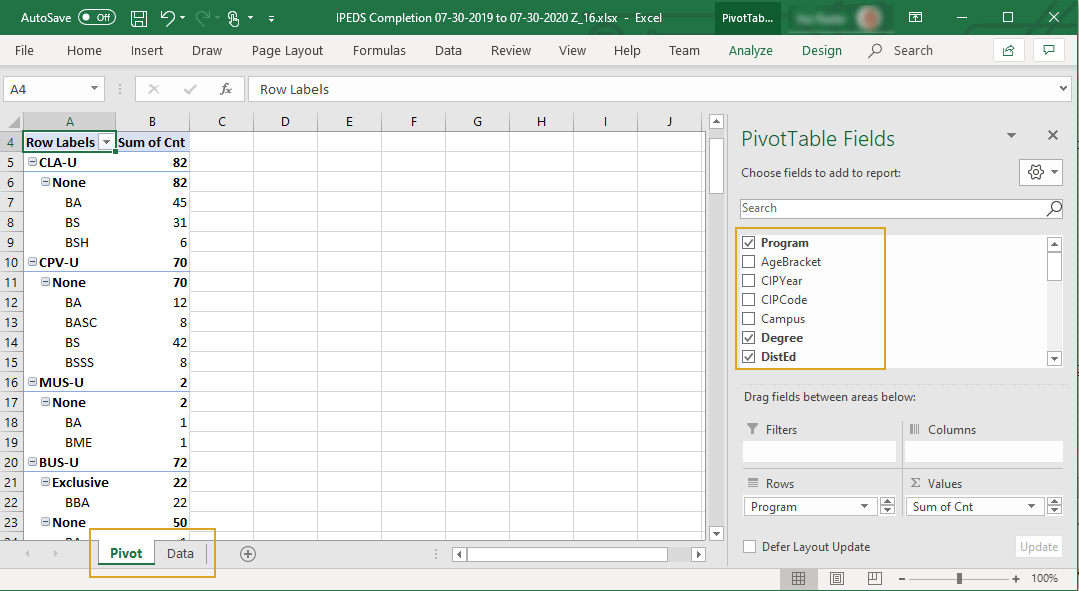The height and width of the screenshot is (591, 1079).
Task: Toggle the AutoSave switch
Action: [97, 18]
